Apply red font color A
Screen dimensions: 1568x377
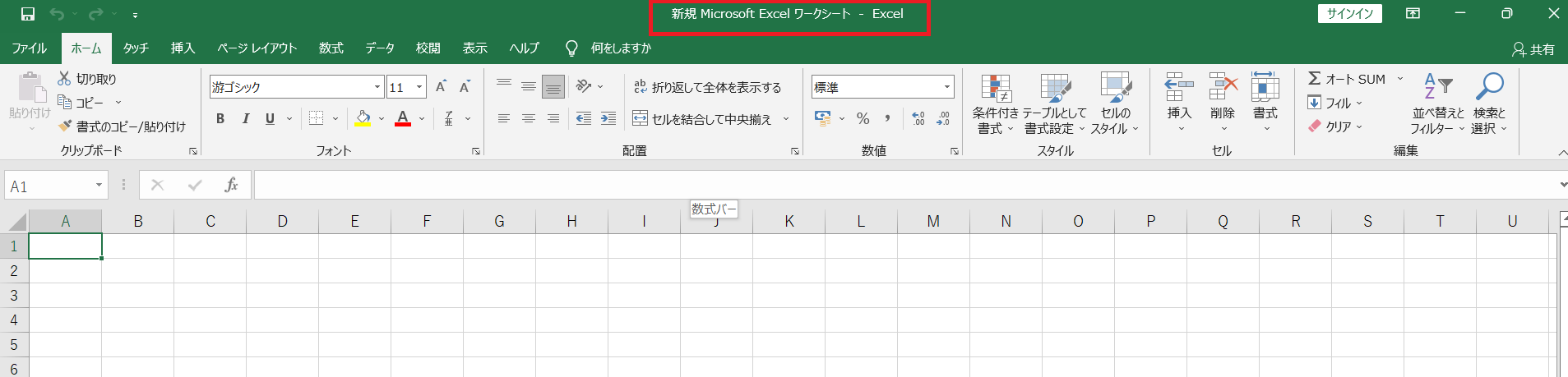[x=403, y=119]
